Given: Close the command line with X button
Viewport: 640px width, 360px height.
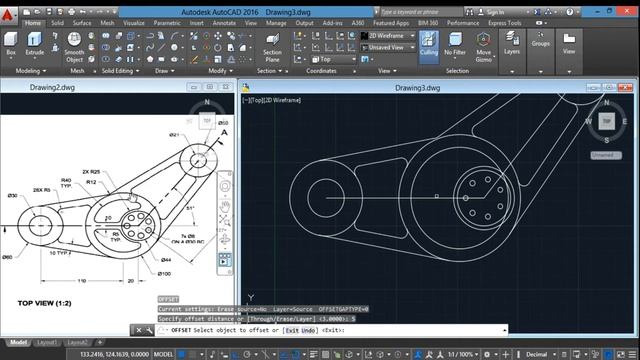Looking at the screenshot, I should coord(139,330).
